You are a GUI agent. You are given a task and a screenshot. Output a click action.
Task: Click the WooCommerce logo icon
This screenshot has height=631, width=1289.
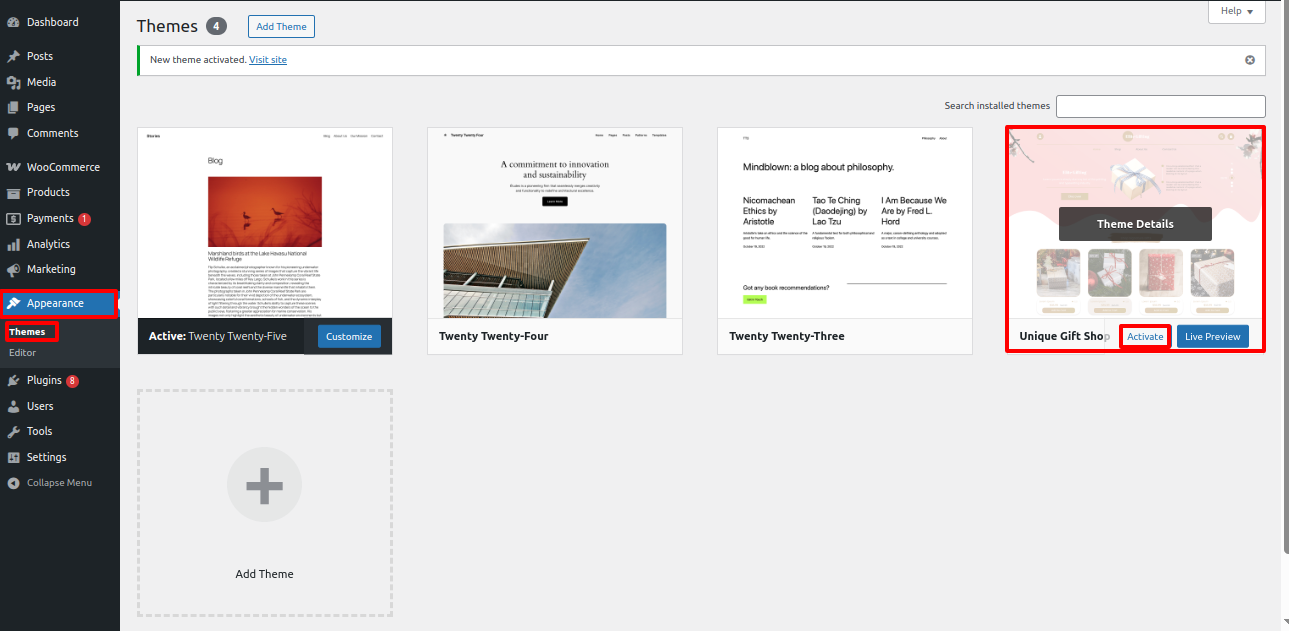[13, 167]
